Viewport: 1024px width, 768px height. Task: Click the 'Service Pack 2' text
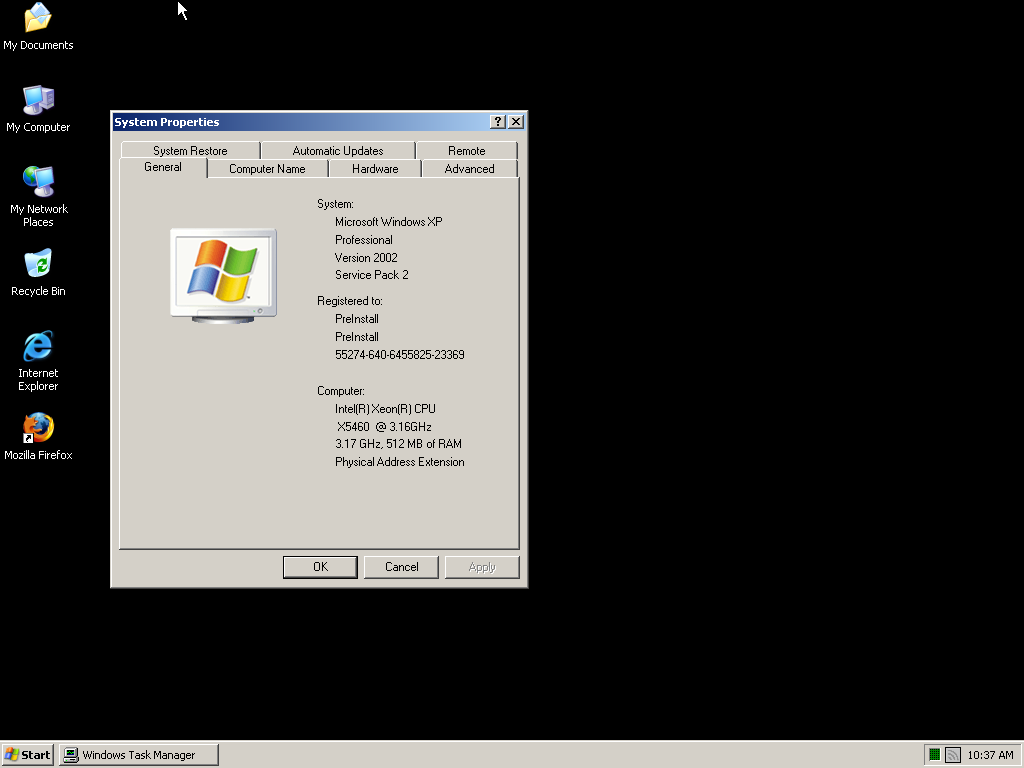(x=372, y=275)
